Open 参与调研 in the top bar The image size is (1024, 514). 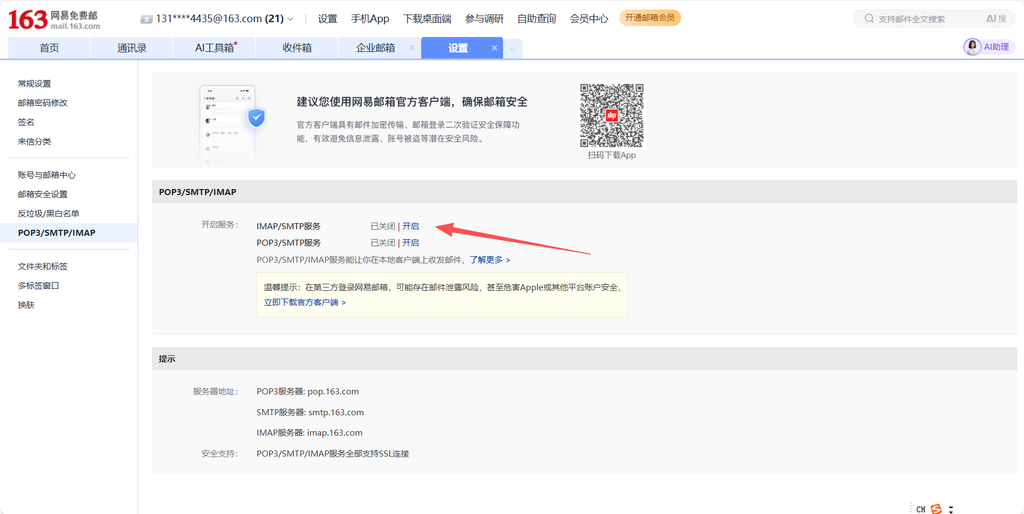[x=484, y=19]
